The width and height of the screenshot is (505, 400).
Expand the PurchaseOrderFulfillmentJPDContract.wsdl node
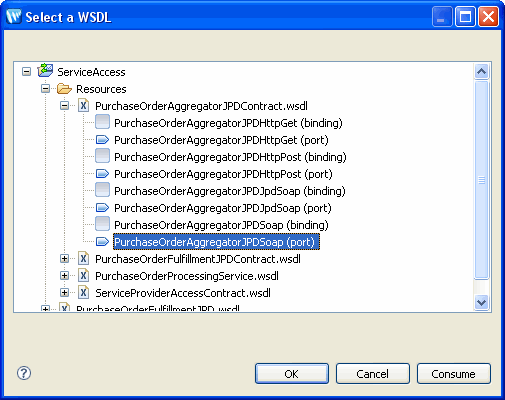64,259
